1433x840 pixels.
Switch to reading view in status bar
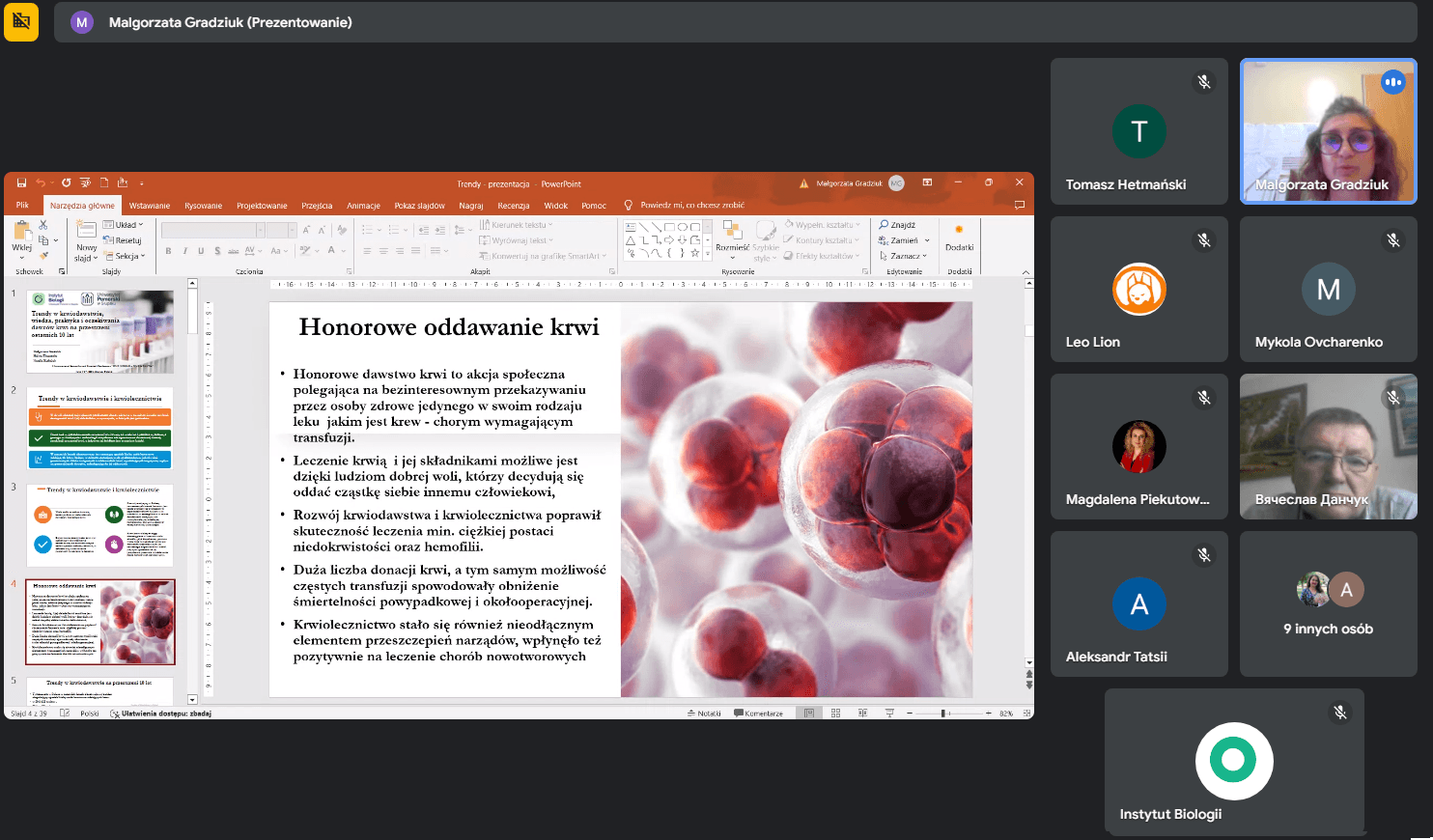click(862, 714)
